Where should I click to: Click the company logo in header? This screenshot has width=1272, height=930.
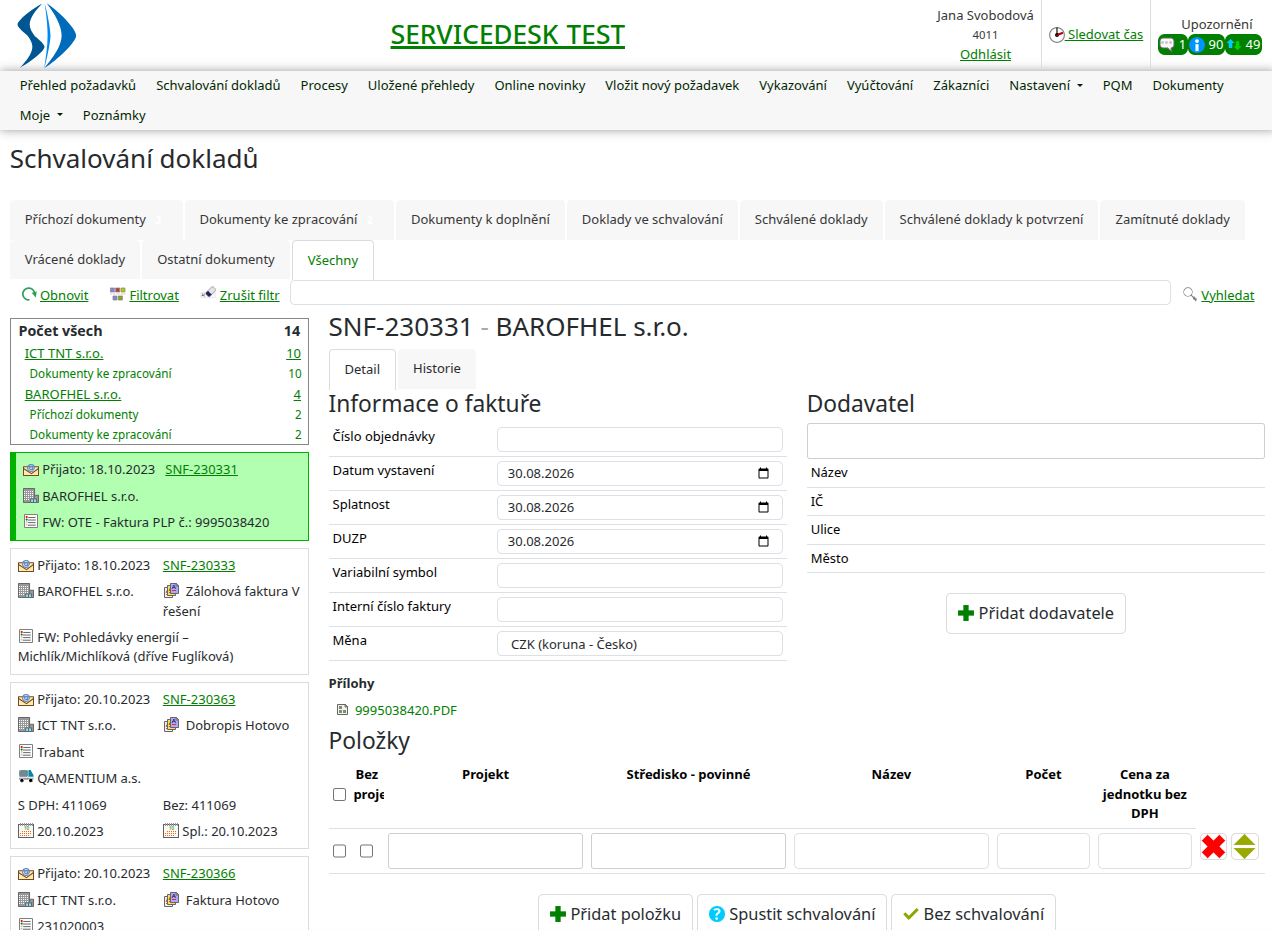(x=47, y=35)
